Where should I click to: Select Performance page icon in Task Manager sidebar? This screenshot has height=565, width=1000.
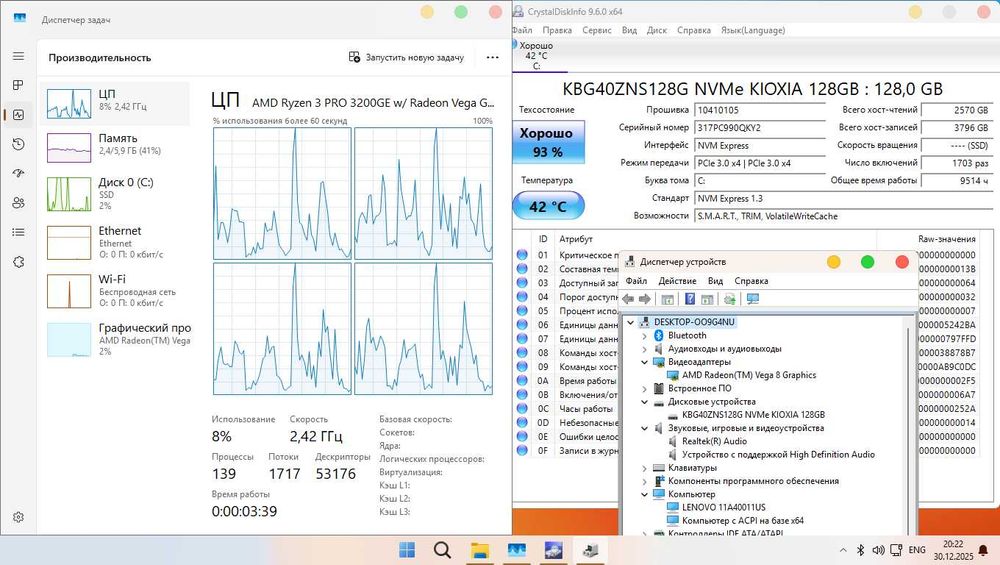[18, 115]
